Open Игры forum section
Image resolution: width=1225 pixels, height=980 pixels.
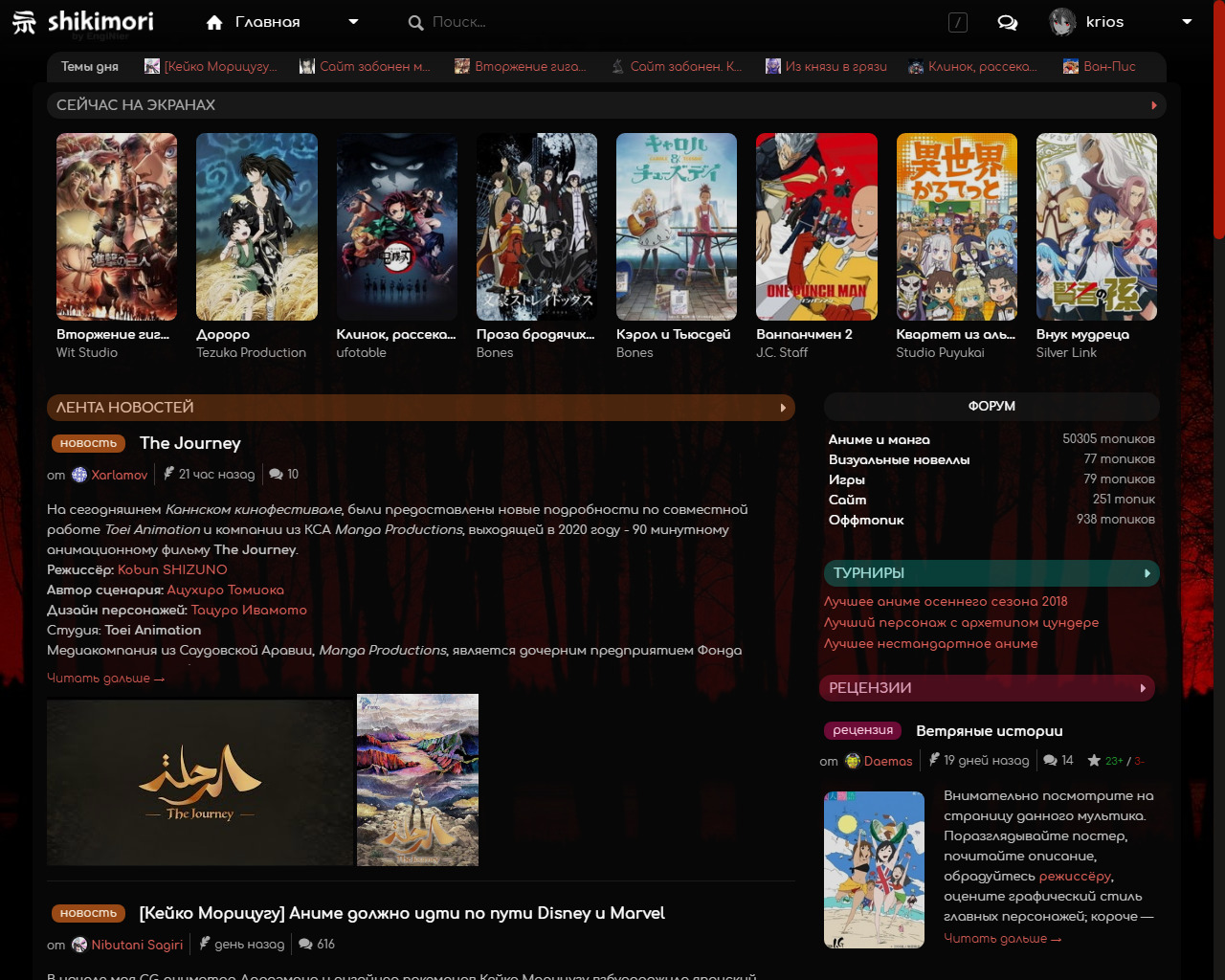pos(847,479)
